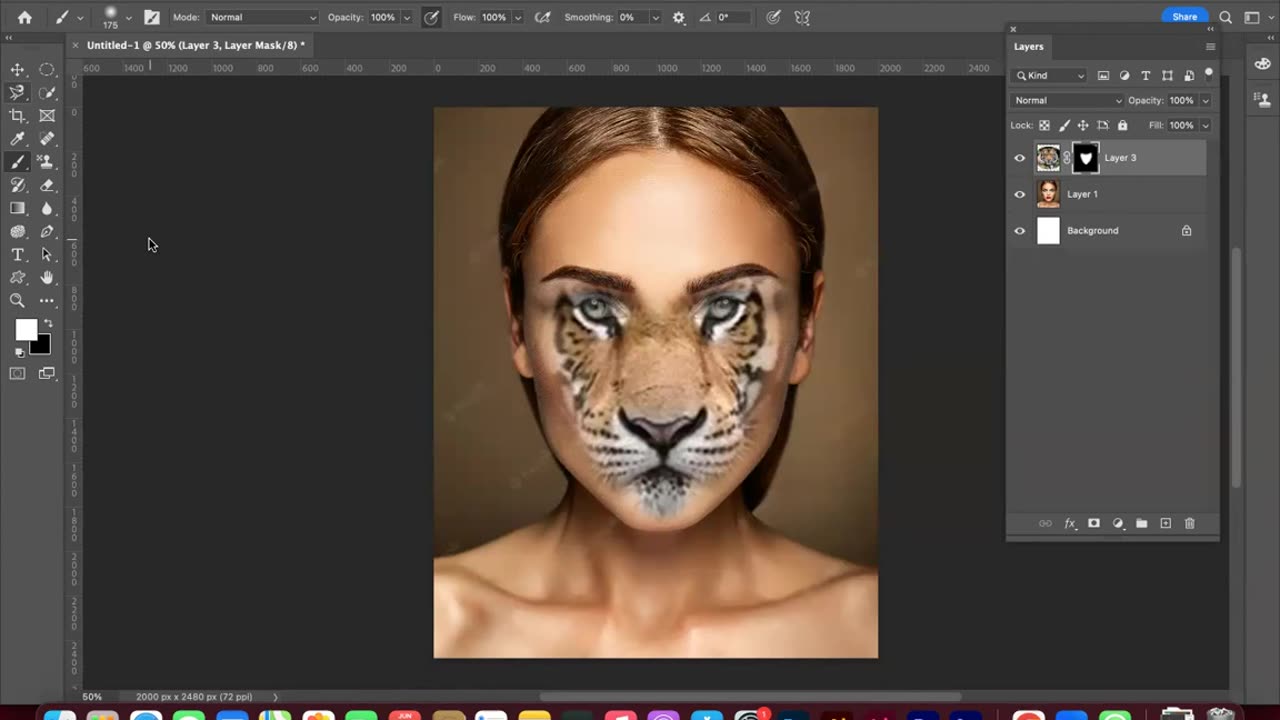This screenshot has width=1280, height=720.
Task: Select the Crop tool
Action: click(17, 116)
